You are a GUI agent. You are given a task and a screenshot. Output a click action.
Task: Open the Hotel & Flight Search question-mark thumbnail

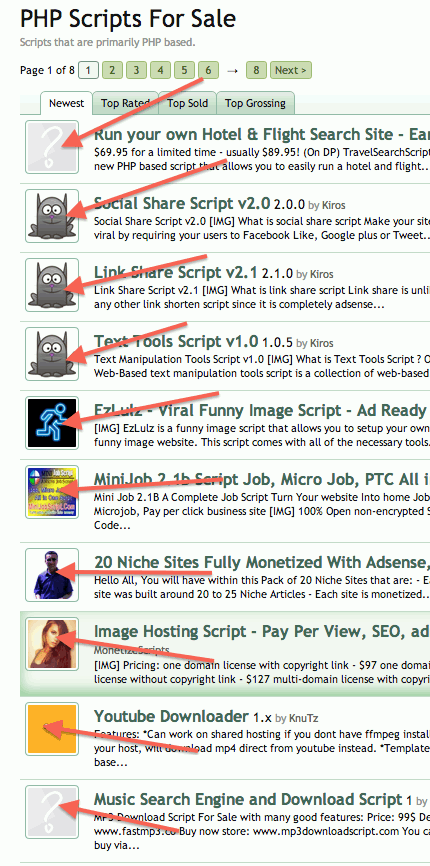(52, 147)
